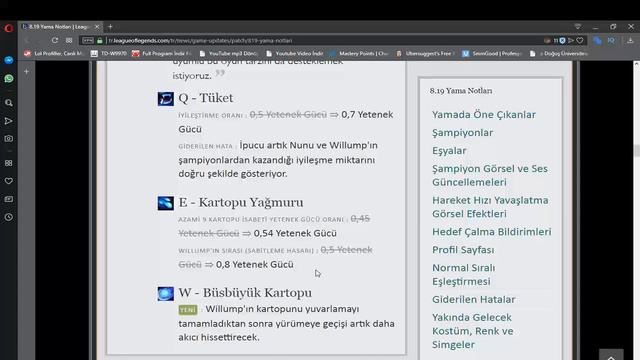The image size is (640, 360).
Task: Jump to Giderilen Hatalar section
Action: pos(473,300)
